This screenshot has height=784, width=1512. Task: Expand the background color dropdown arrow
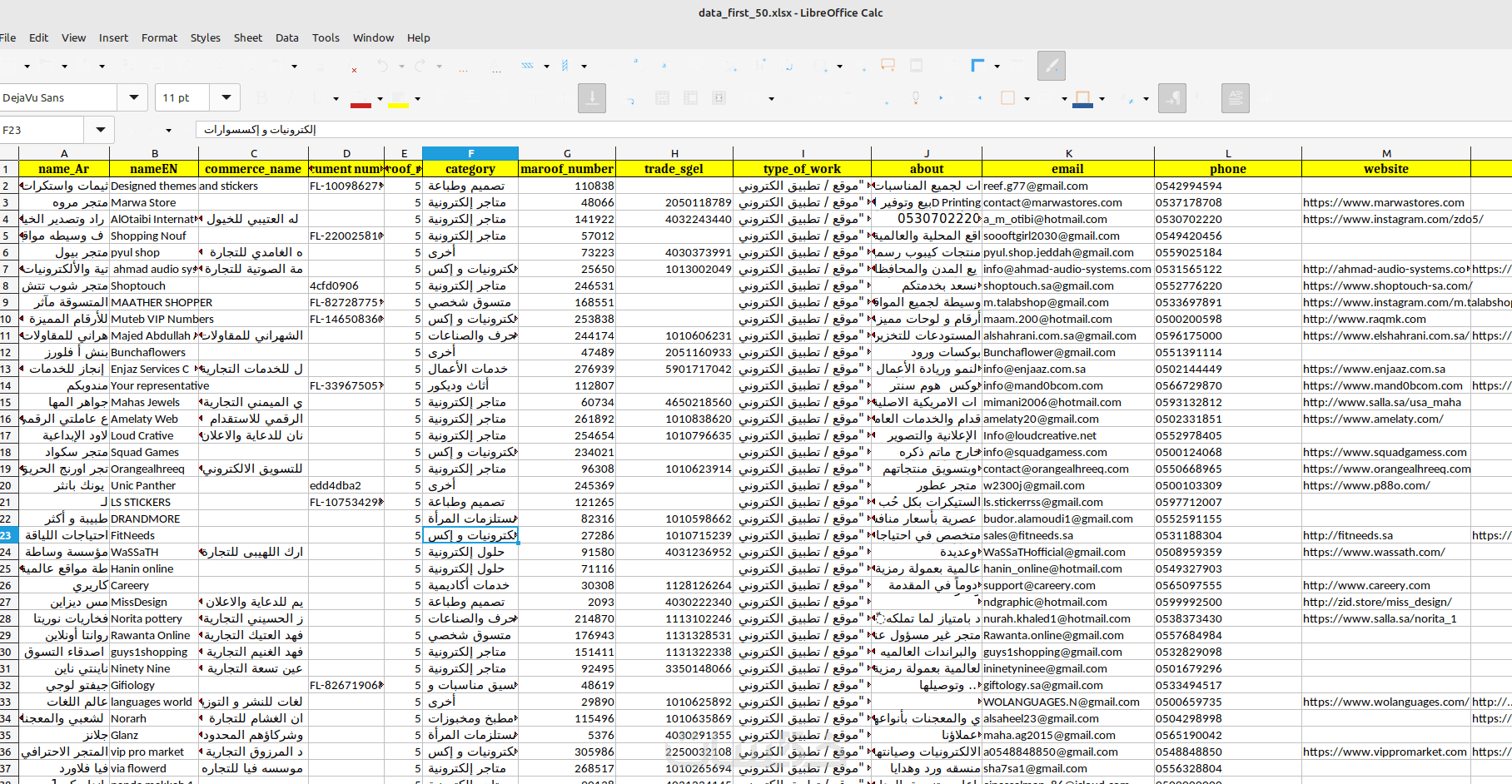tap(1102, 99)
